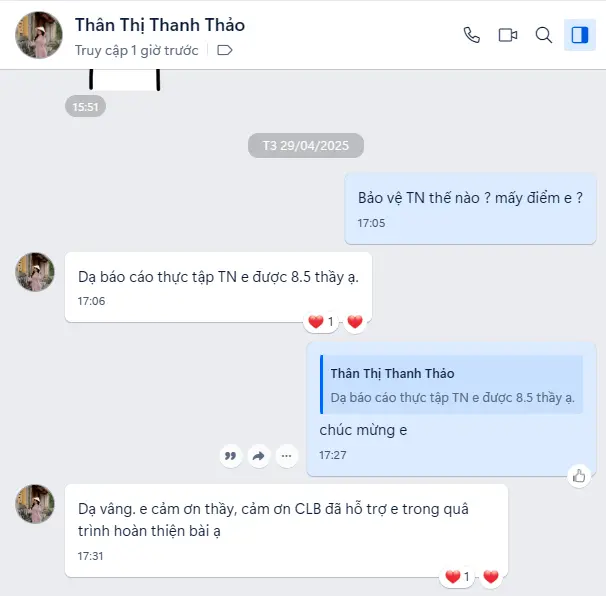Start a video call from the header

tap(508, 35)
